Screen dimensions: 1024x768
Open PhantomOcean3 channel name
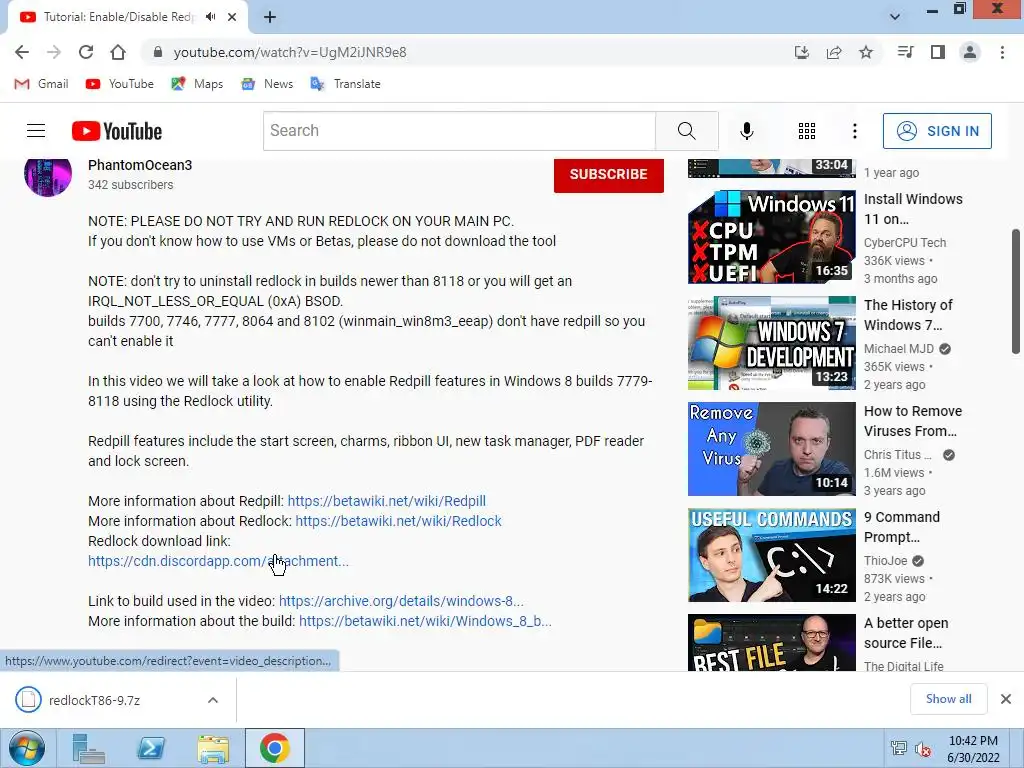[x=140, y=165]
